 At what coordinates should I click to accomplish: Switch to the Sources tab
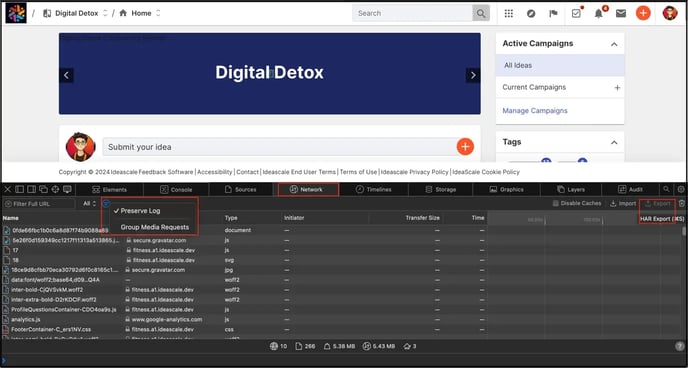coord(240,189)
